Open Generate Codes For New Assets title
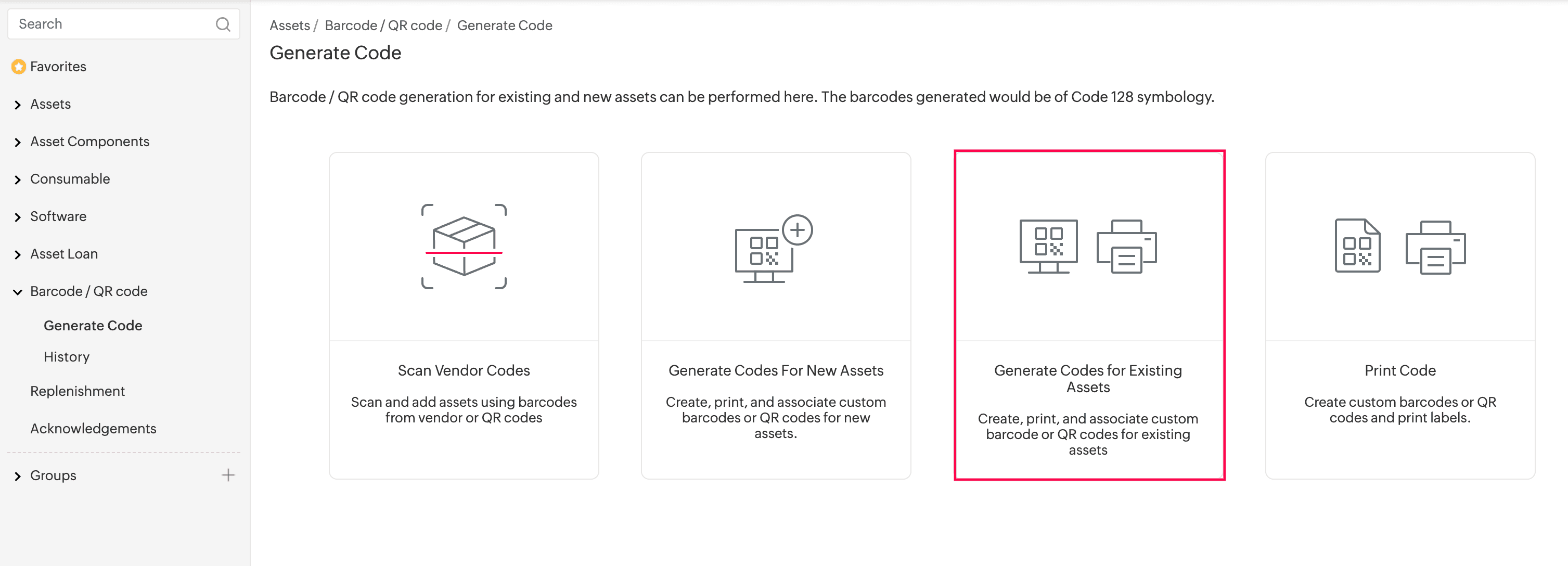 (x=776, y=370)
